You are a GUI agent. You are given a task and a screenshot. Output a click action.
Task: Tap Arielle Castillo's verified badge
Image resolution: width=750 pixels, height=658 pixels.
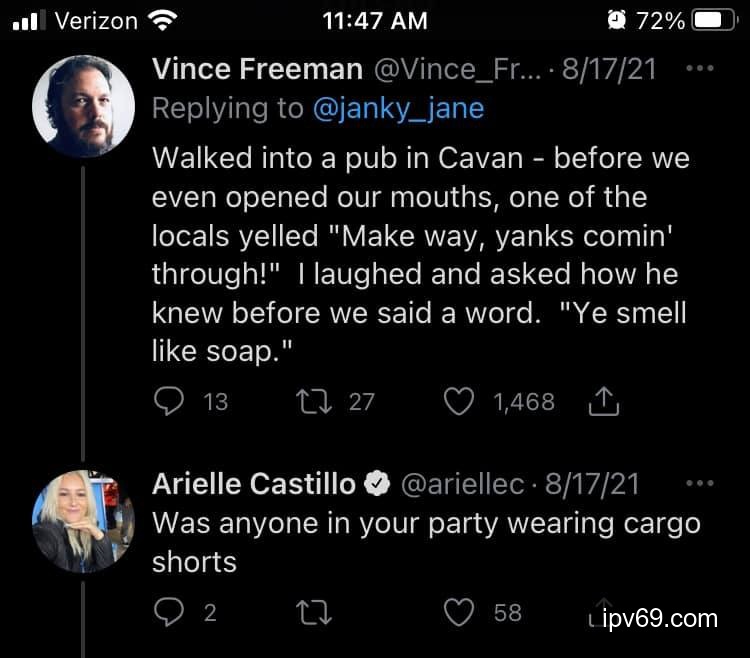(377, 485)
